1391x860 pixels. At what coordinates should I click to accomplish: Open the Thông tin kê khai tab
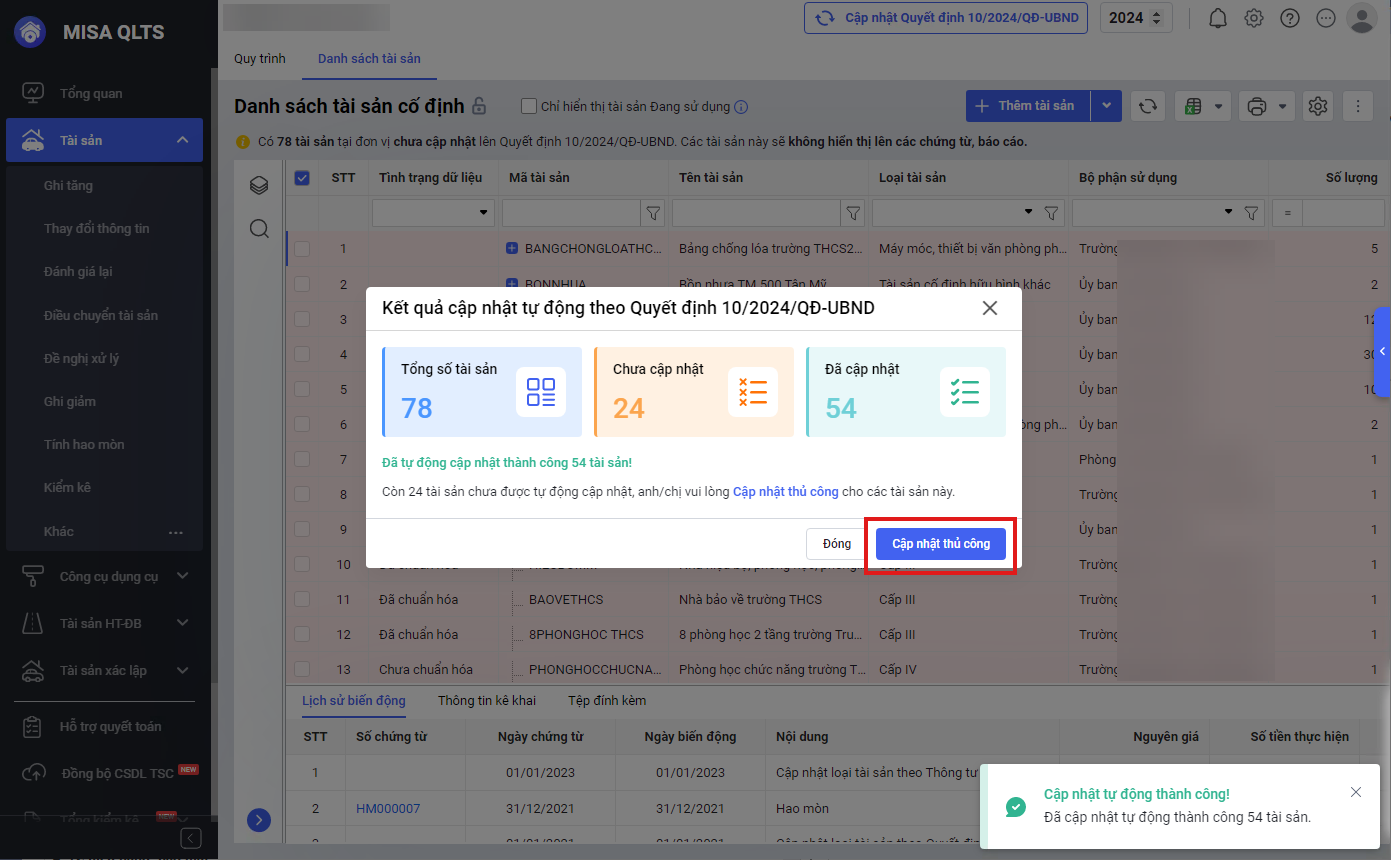(x=486, y=701)
